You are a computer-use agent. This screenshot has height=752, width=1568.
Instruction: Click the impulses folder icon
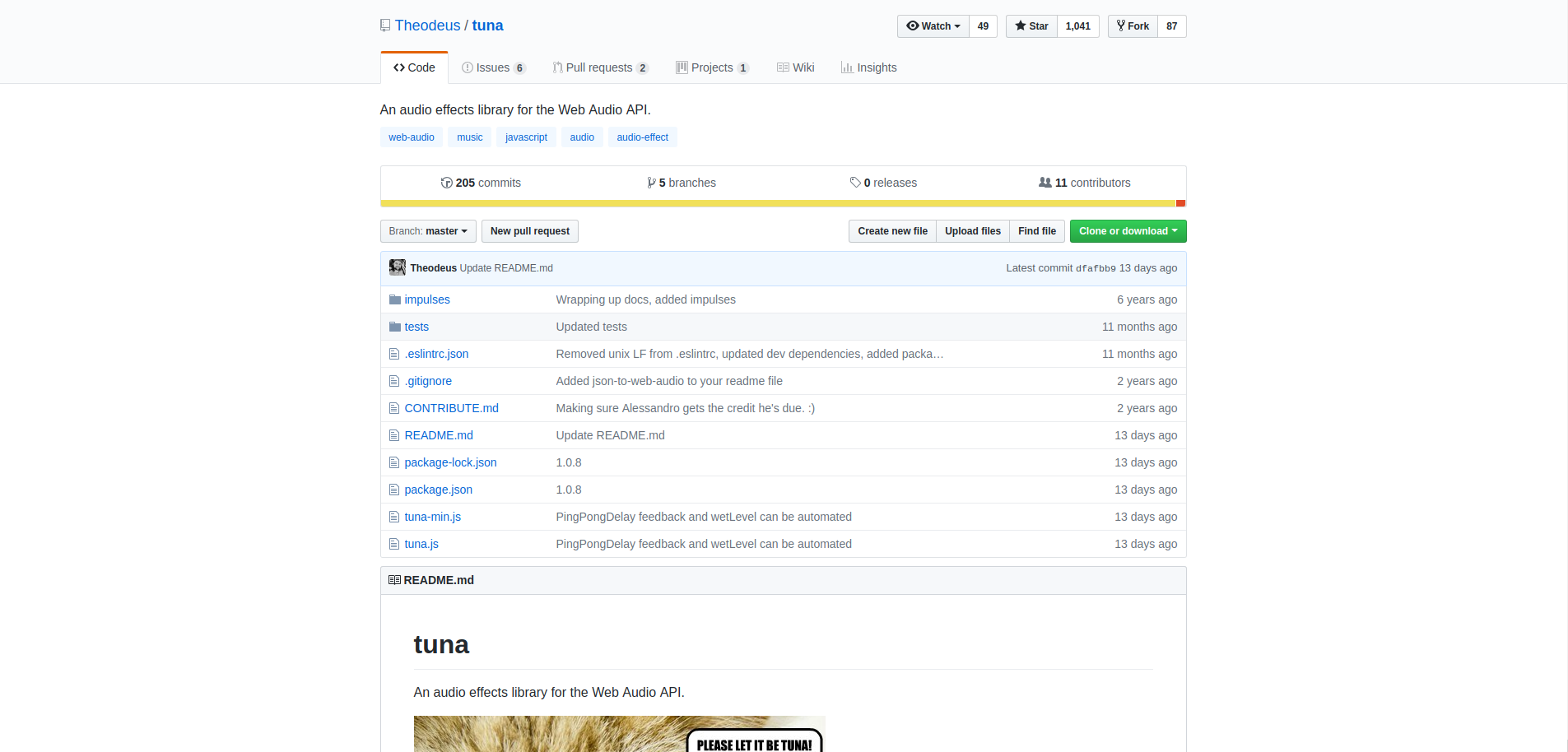[x=394, y=299]
